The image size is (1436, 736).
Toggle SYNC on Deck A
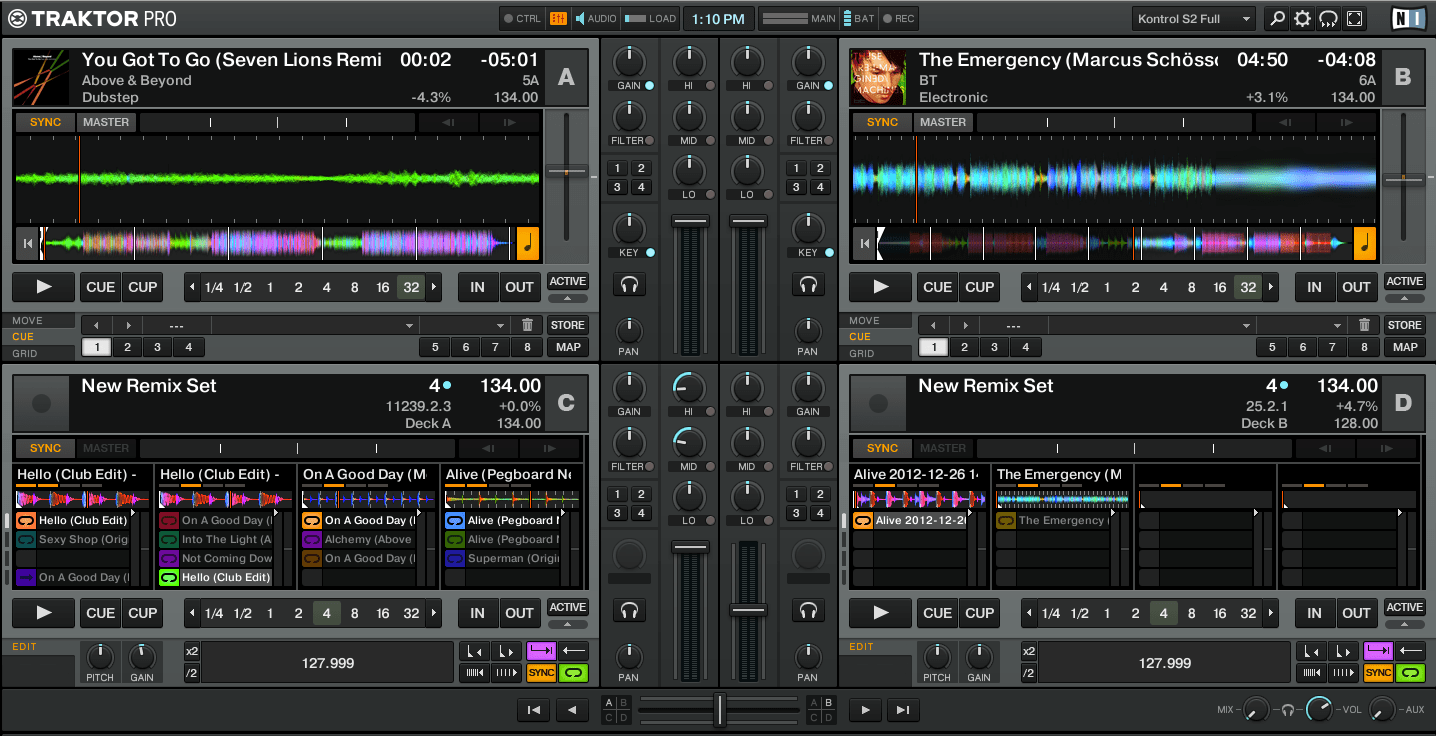(45, 122)
